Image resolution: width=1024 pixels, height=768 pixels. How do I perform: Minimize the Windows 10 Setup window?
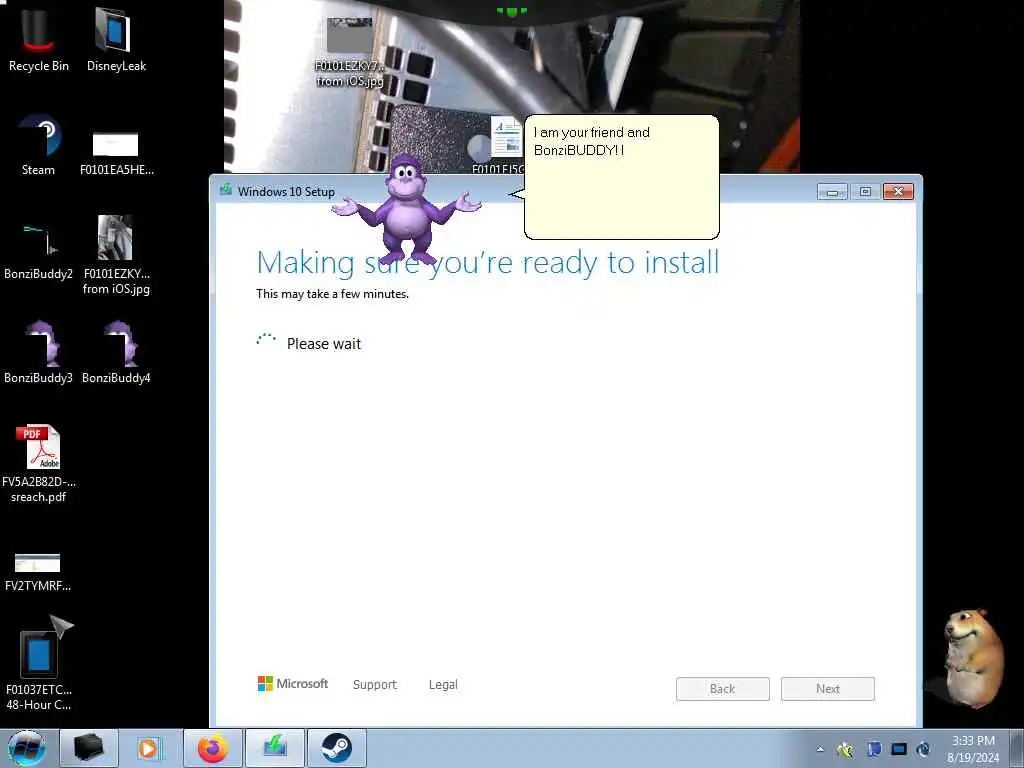[832, 191]
